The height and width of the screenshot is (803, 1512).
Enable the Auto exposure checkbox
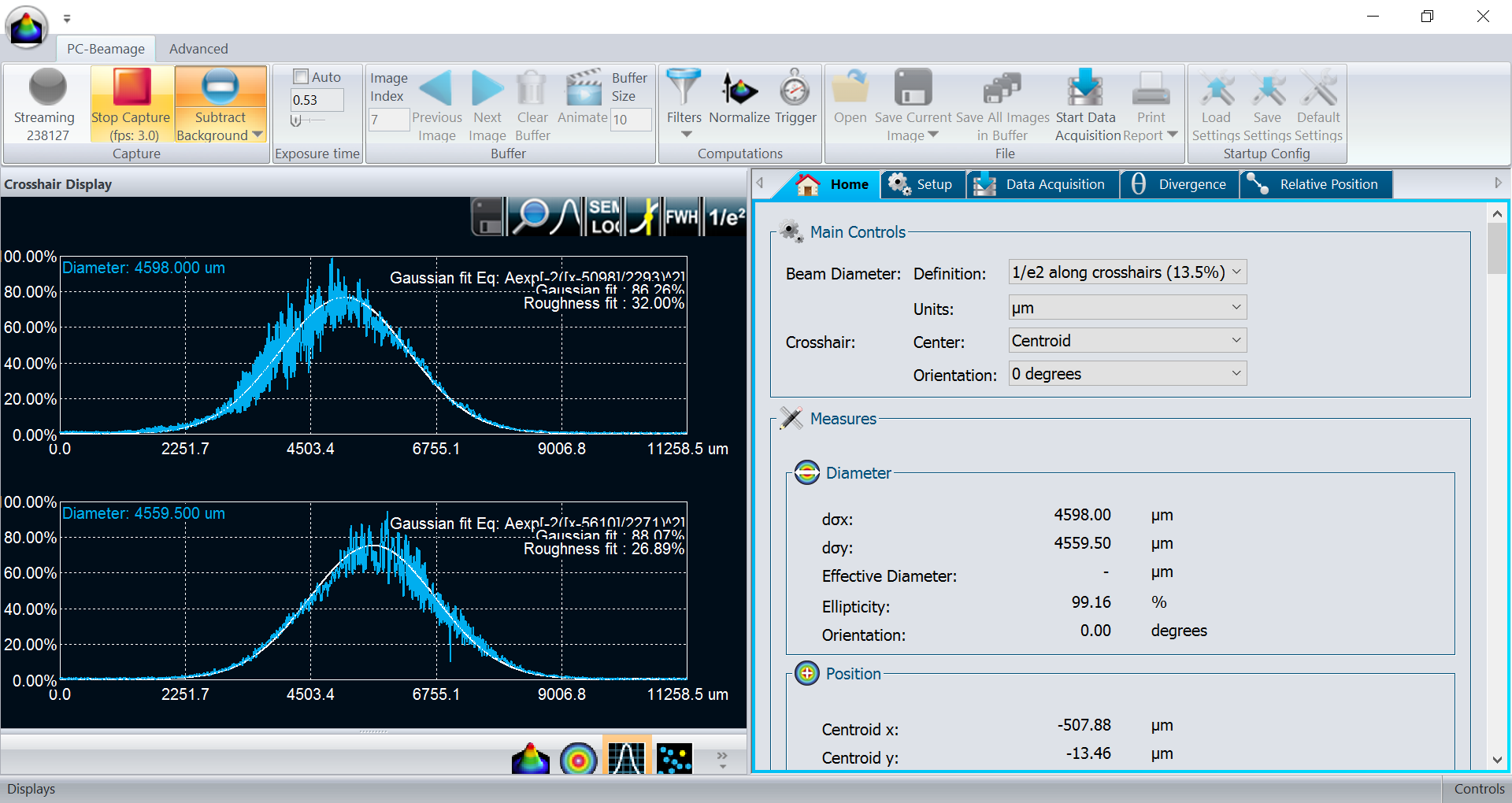coord(301,76)
